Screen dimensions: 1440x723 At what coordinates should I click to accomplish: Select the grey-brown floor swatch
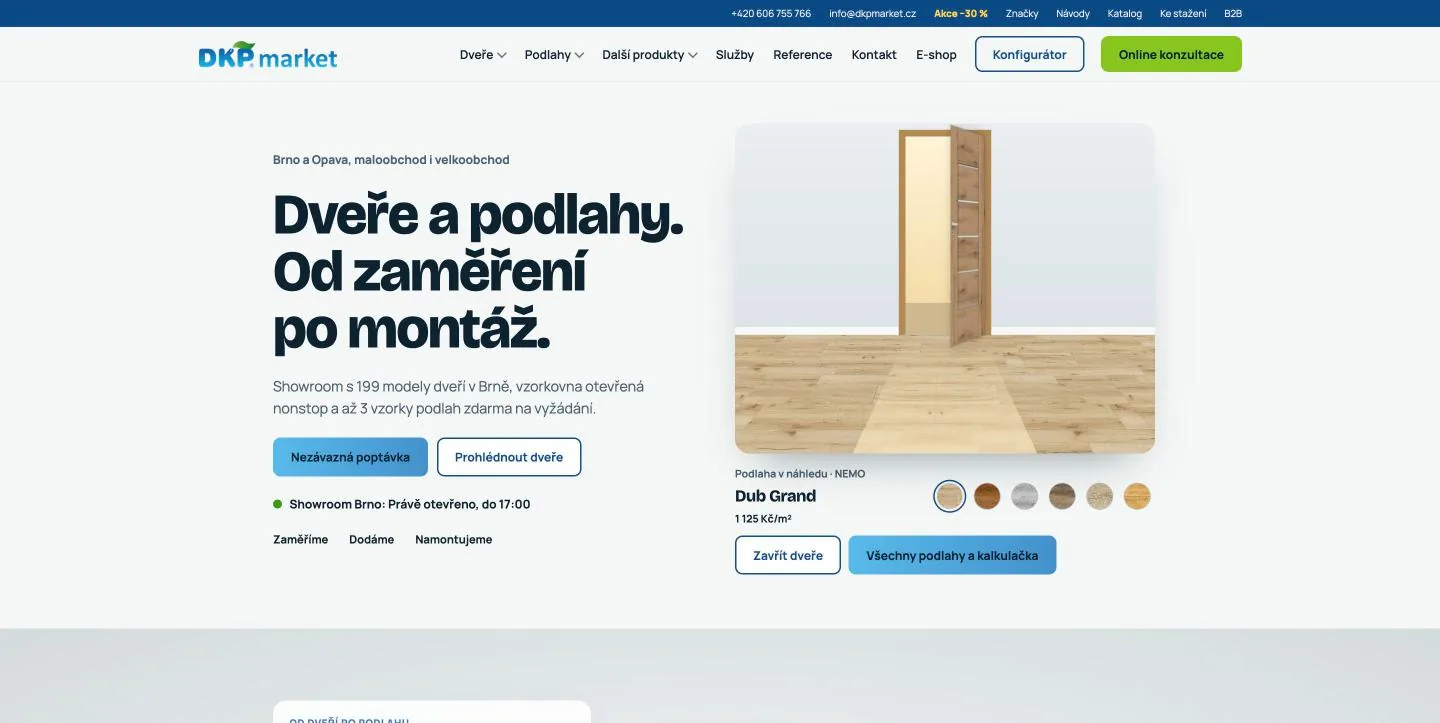click(x=1062, y=496)
